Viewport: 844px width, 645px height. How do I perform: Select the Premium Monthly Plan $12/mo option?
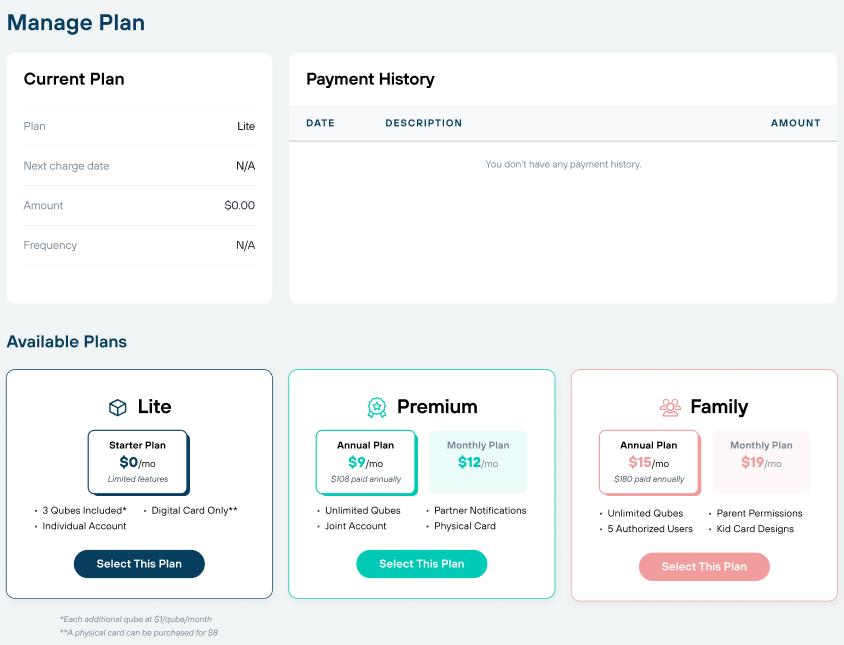point(478,462)
